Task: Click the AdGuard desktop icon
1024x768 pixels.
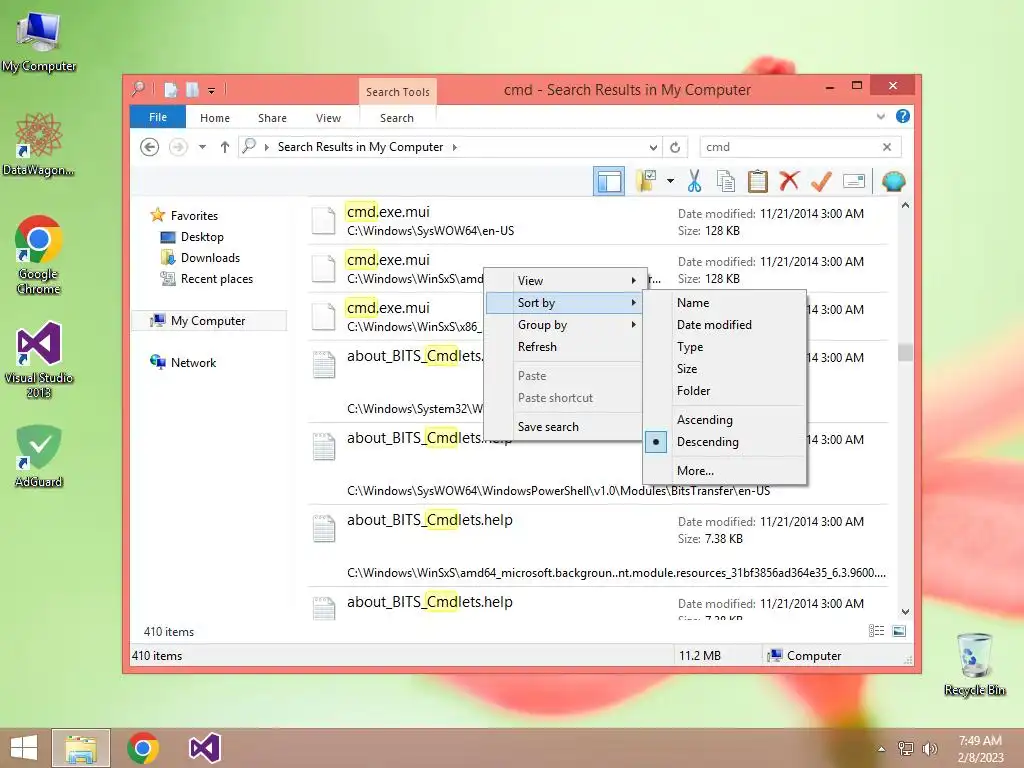Action: pyautogui.click(x=39, y=456)
